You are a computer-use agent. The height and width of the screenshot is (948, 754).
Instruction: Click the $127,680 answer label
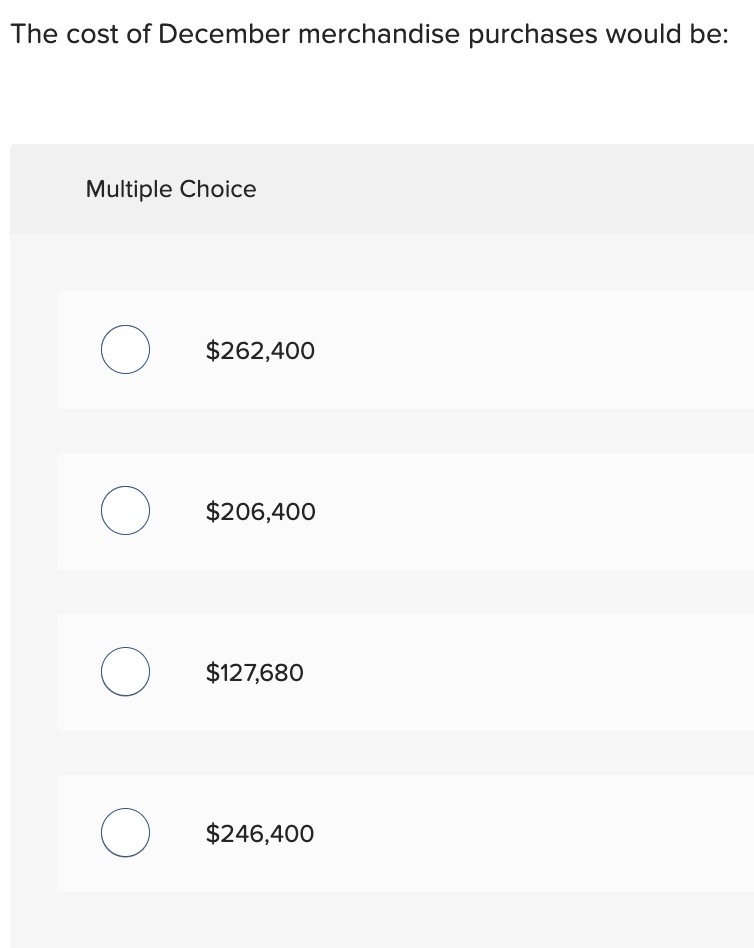254,673
